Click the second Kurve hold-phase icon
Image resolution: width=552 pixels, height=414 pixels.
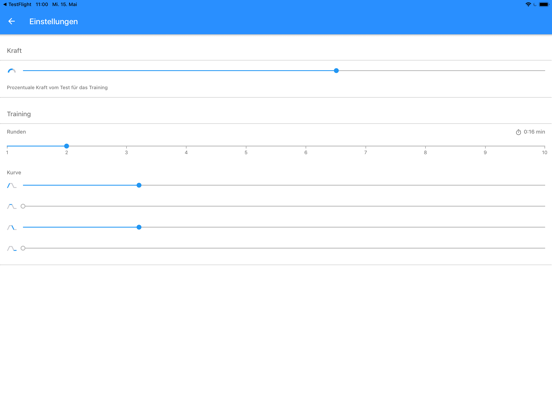coord(12,206)
